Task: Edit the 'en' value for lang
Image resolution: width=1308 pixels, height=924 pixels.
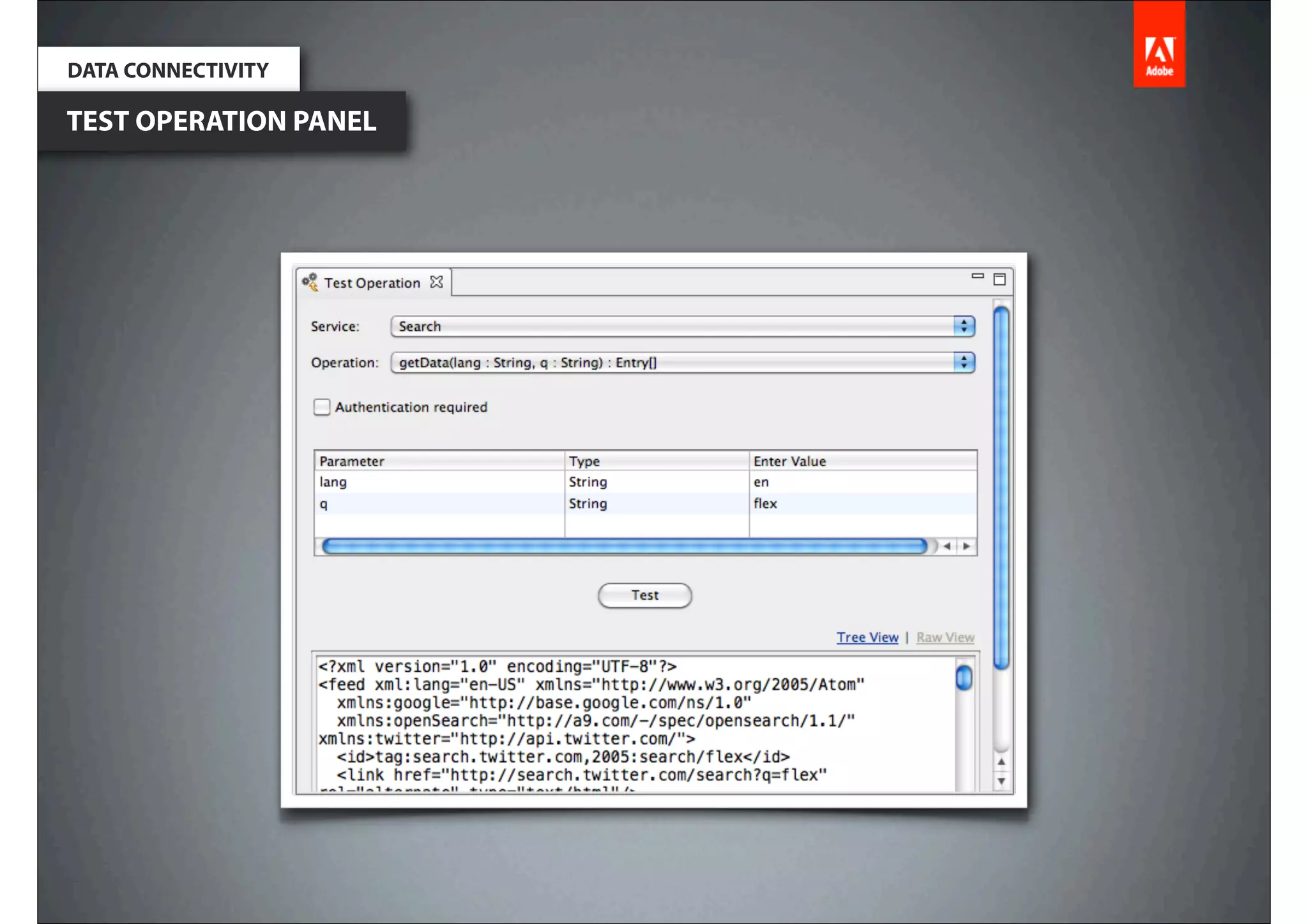Action: (x=761, y=482)
